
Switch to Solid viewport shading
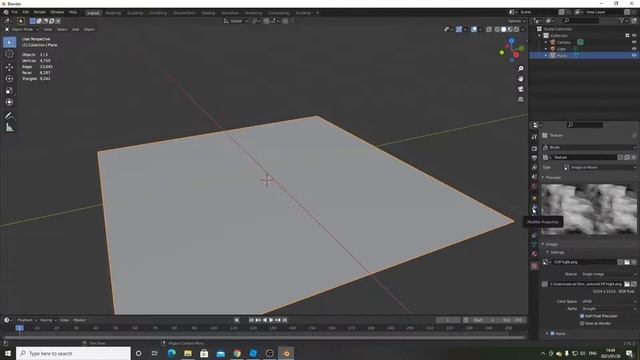click(x=504, y=29)
